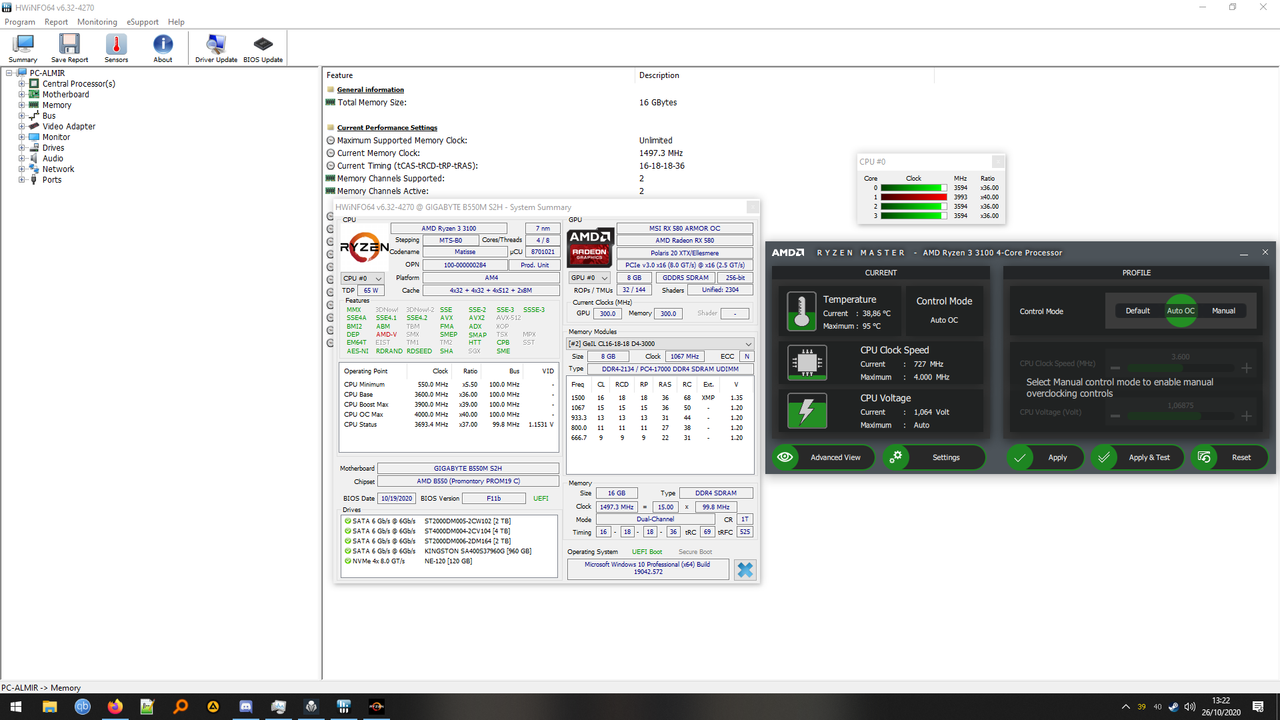The width and height of the screenshot is (1280, 720).
Task: Open Firefox from the taskbar
Action: click(x=114, y=707)
